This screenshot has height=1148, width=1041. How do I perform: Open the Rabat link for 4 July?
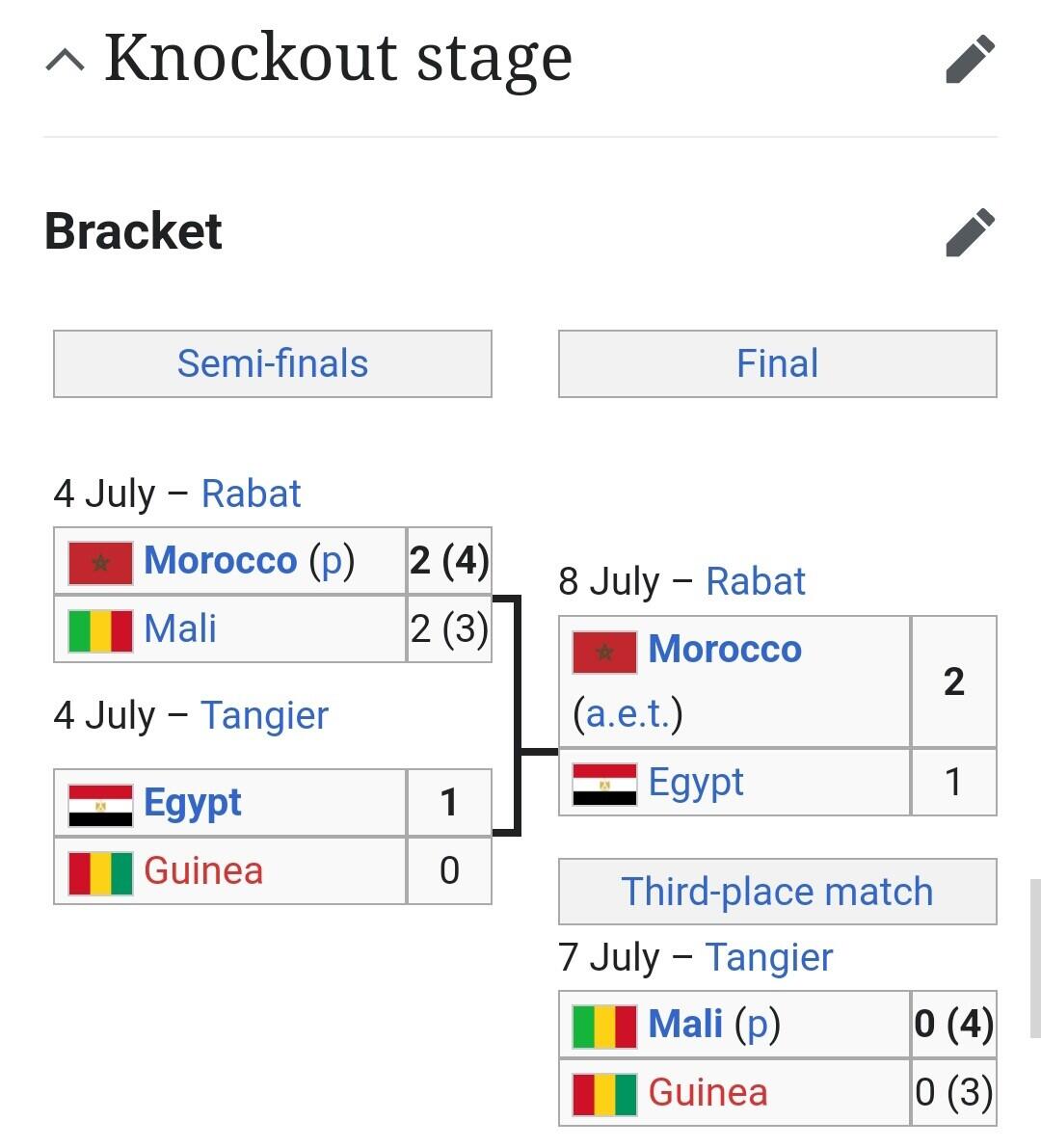pos(251,494)
